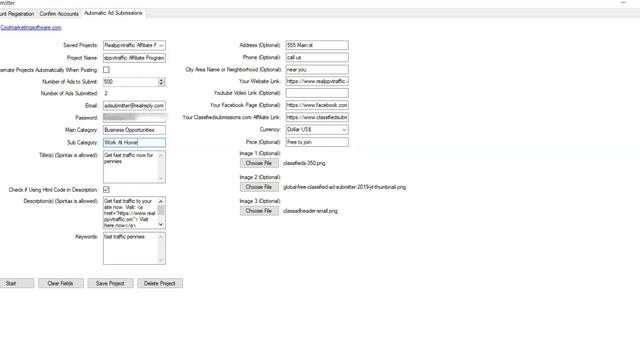Minimize the application window
The width and height of the screenshot is (640, 360).
click(x=623, y=2)
